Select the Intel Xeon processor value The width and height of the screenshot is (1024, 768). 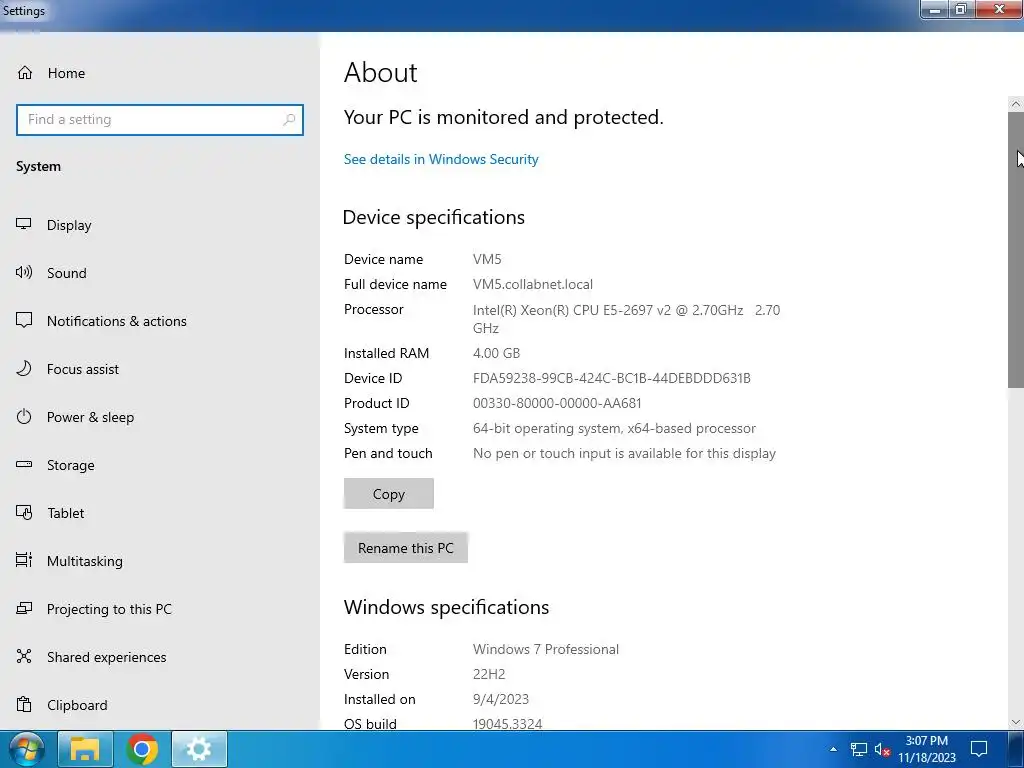[x=626, y=319]
